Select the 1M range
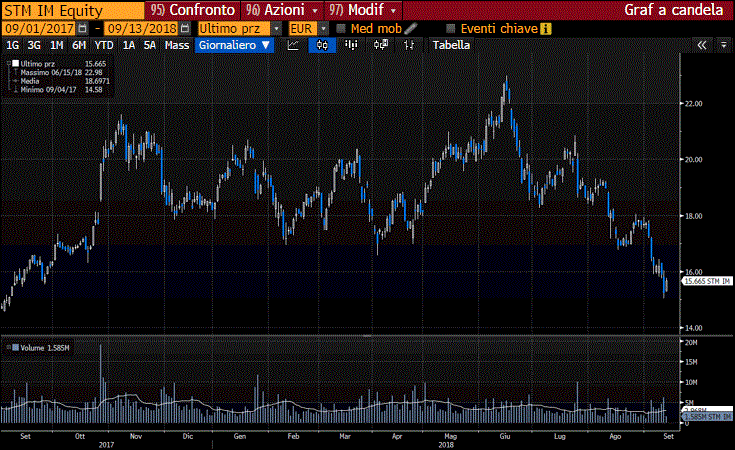735x450 pixels. point(57,45)
